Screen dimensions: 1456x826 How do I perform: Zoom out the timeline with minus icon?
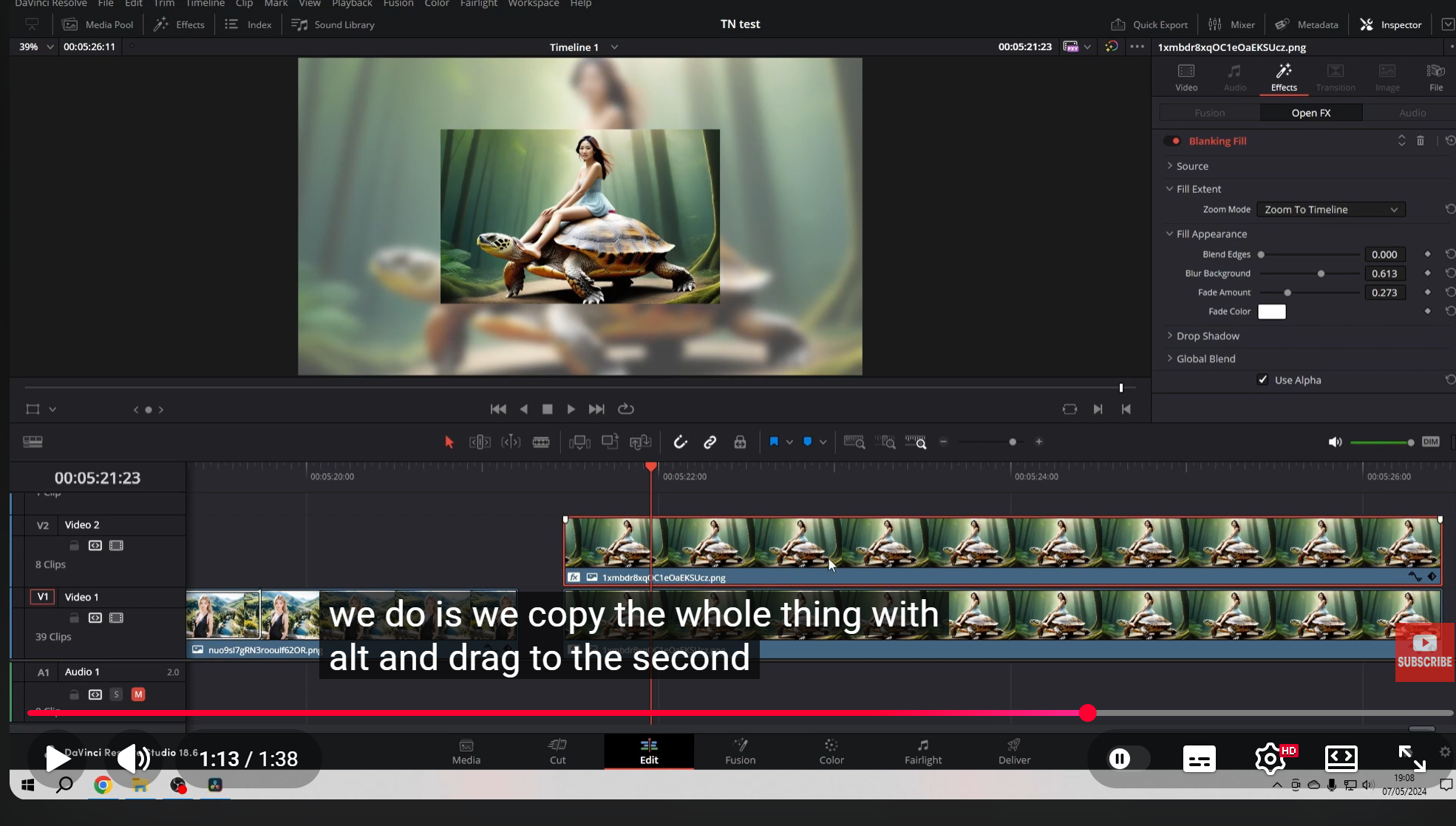(944, 442)
